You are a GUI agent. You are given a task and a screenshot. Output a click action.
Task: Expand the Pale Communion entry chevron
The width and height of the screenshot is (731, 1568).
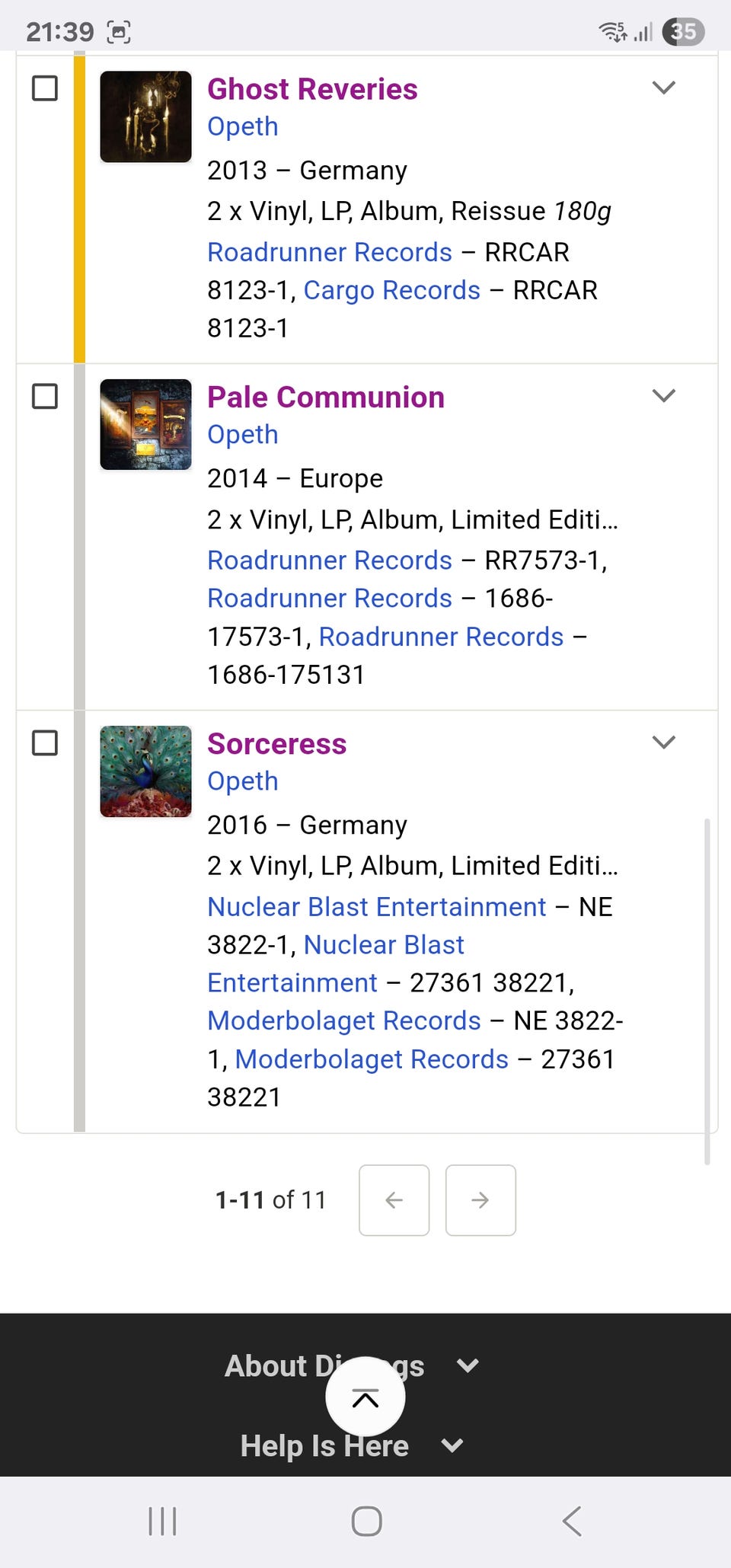[664, 396]
